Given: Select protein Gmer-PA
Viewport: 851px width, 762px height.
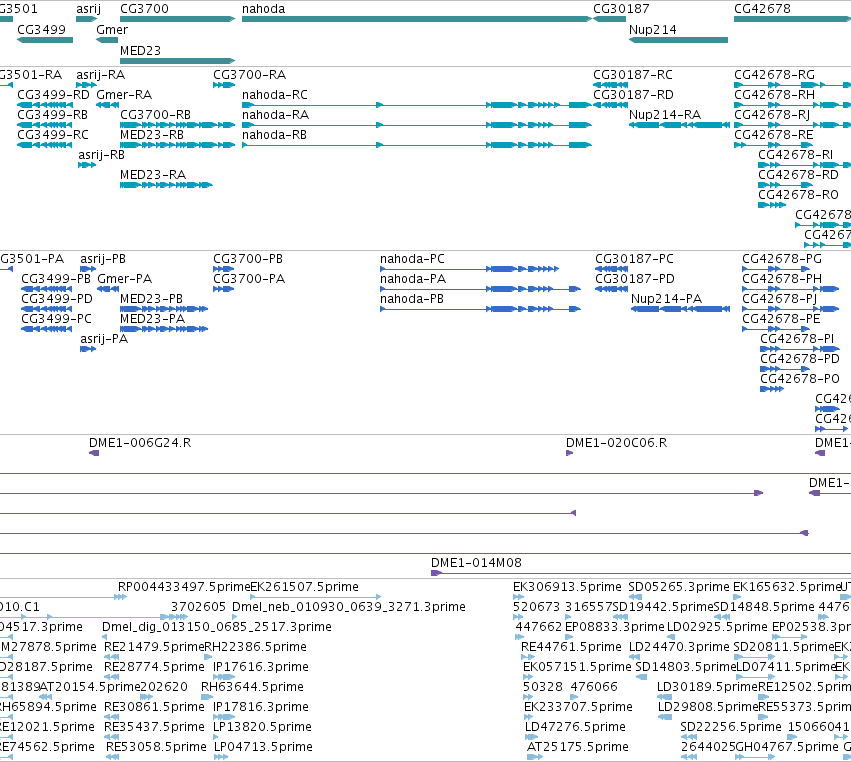Looking at the screenshot, I should (108, 289).
